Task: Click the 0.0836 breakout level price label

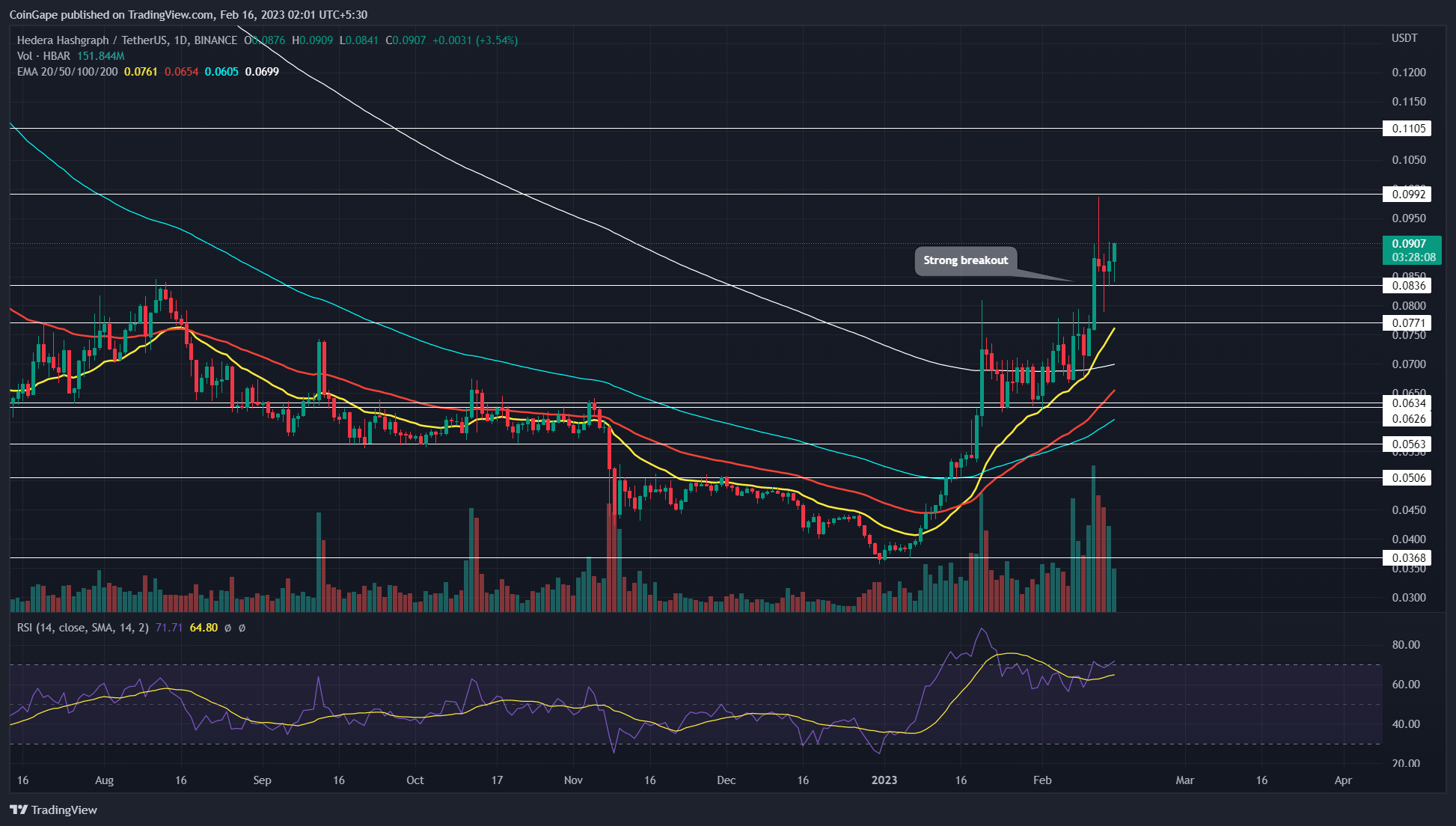Action: click(1407, 285)
